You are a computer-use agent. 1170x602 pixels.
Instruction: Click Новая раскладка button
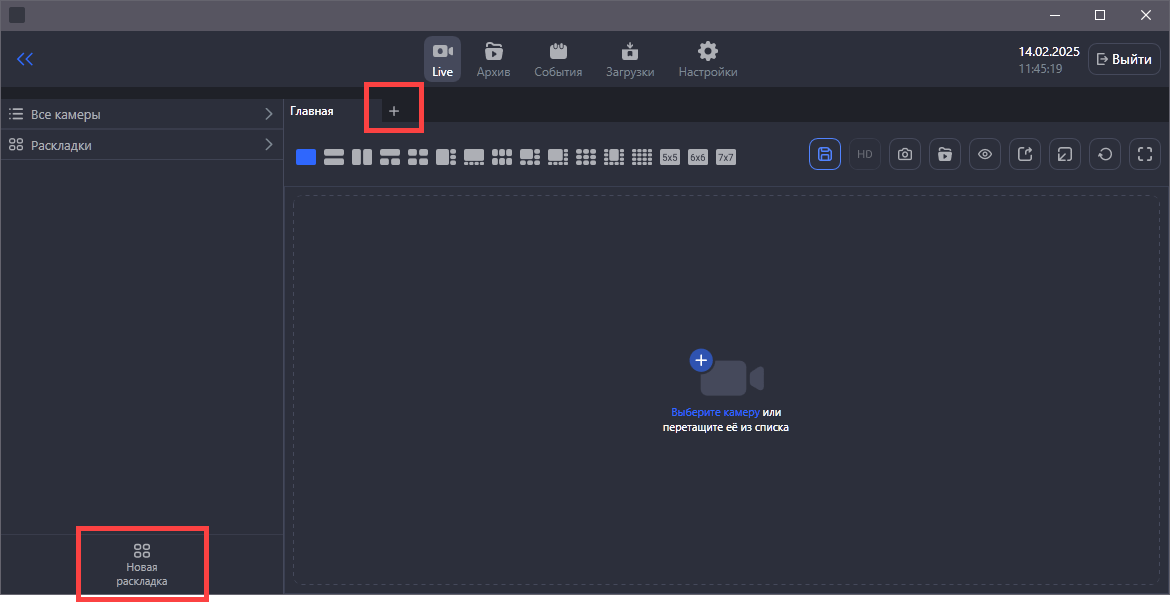point(142,564)
